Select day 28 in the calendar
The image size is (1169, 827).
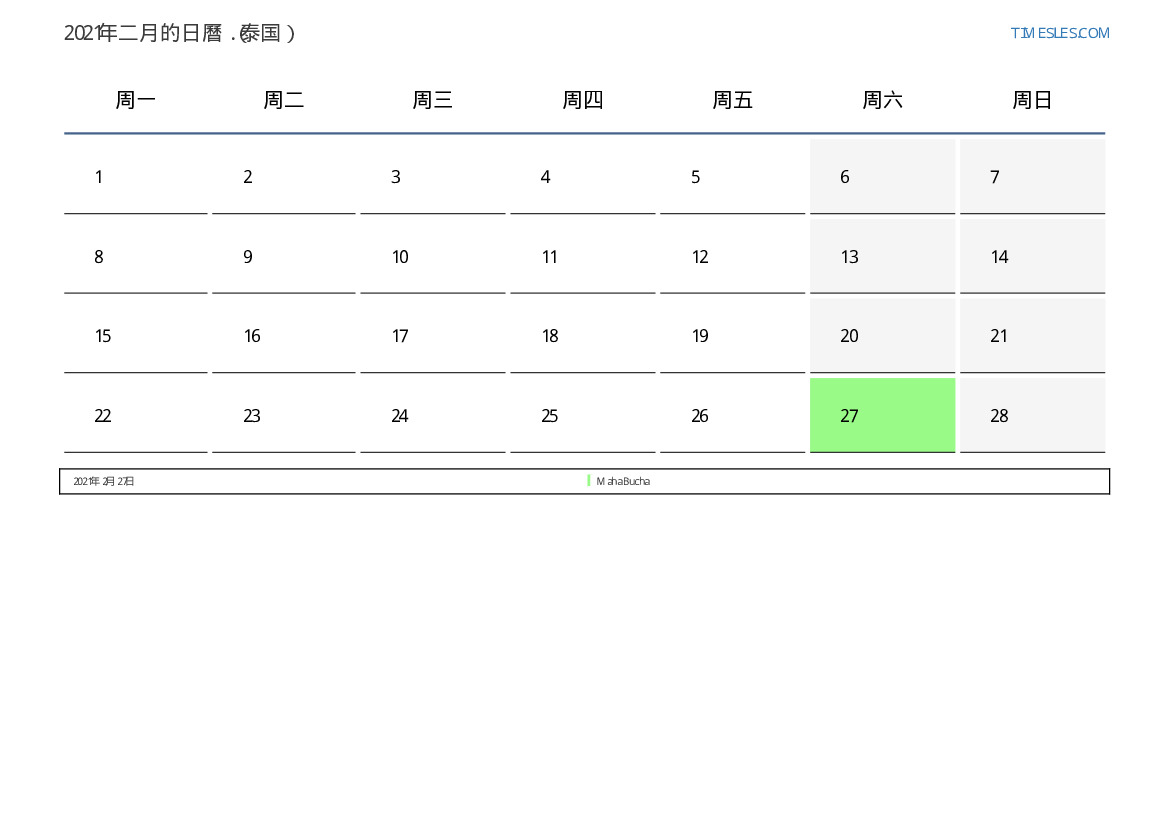(x=1032, y=416)
